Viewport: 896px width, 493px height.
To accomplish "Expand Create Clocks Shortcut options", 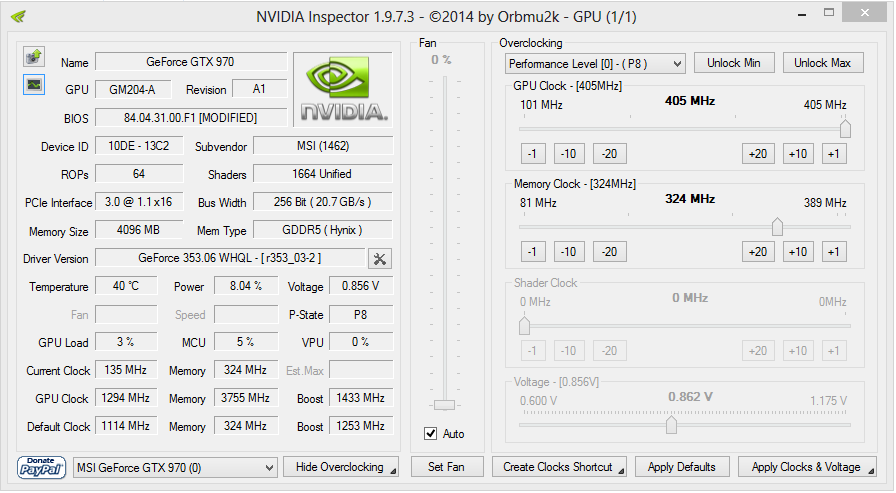I will point(621,471).
